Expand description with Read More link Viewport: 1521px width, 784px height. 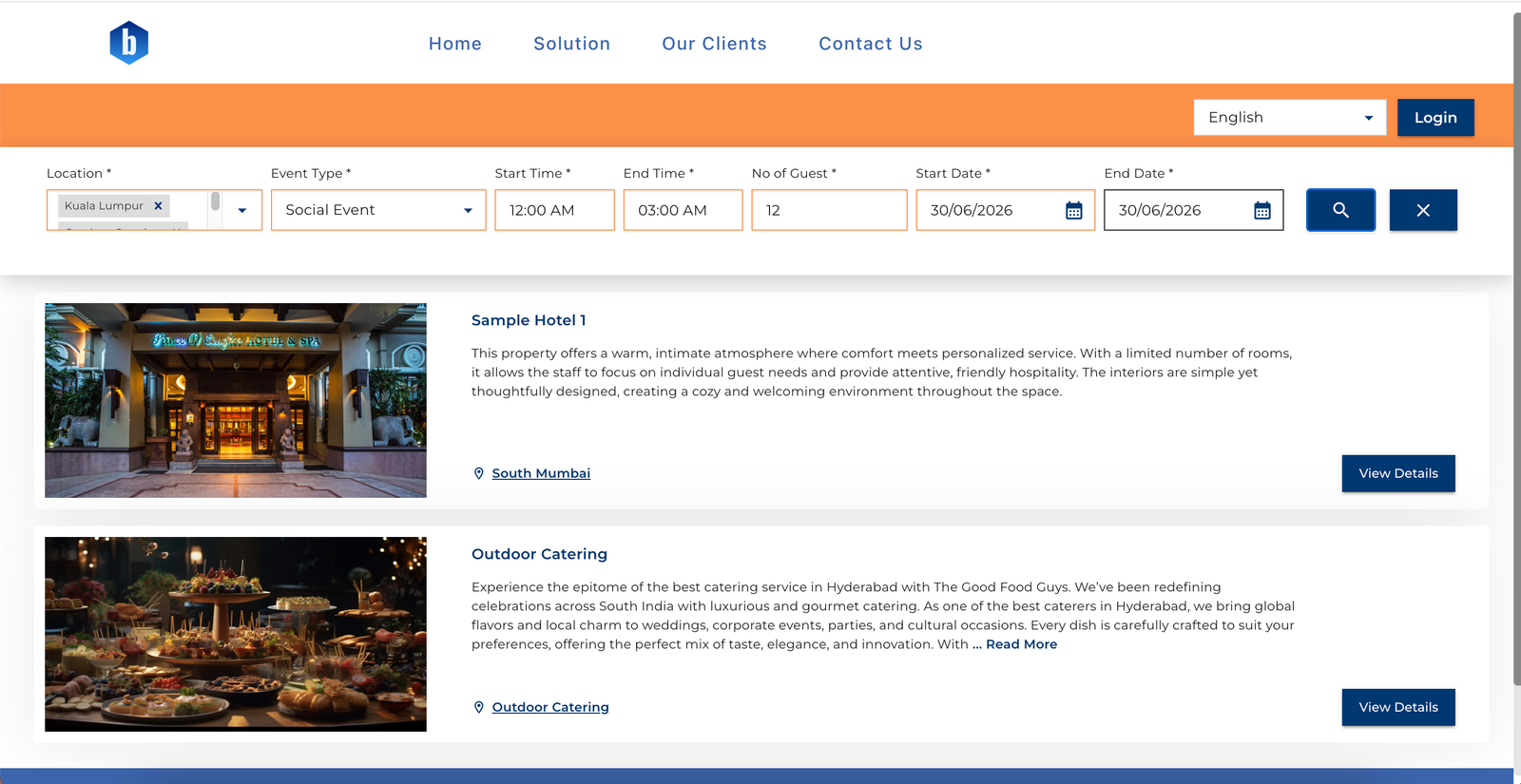pyautogui.click(x=1021, y=644)
